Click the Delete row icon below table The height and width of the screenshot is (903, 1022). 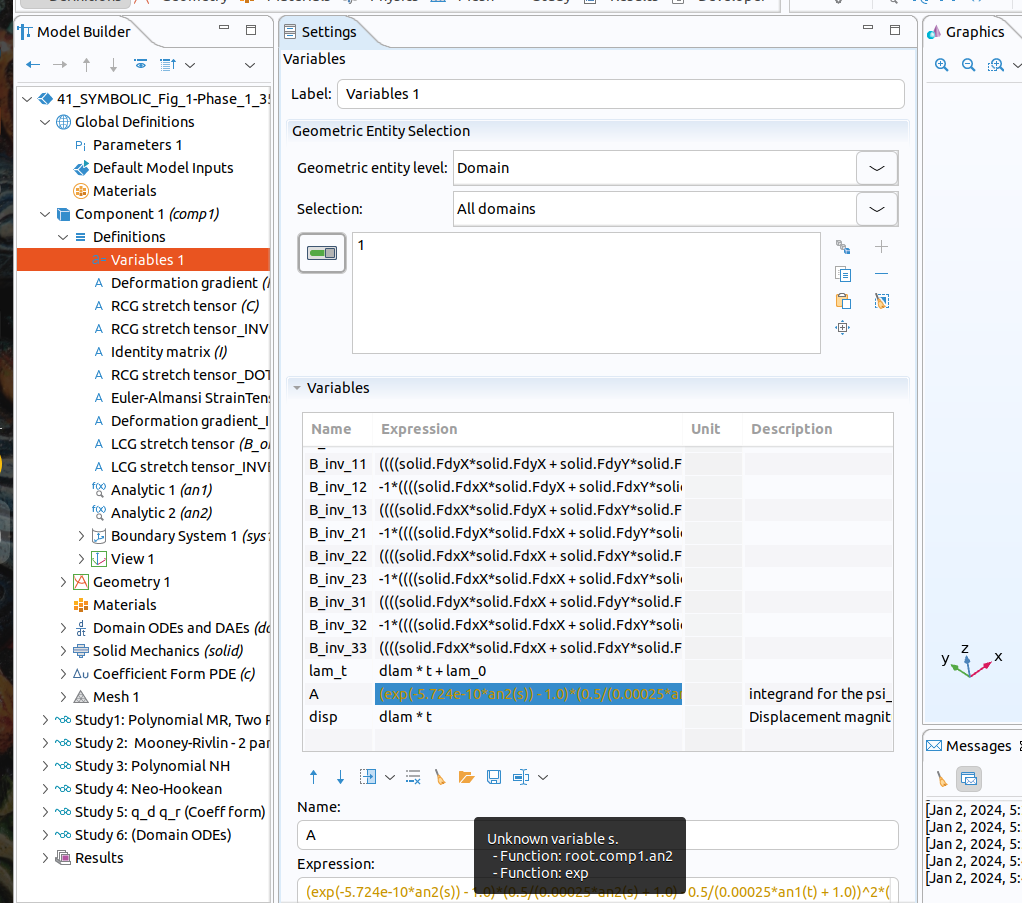pos(413,777)
